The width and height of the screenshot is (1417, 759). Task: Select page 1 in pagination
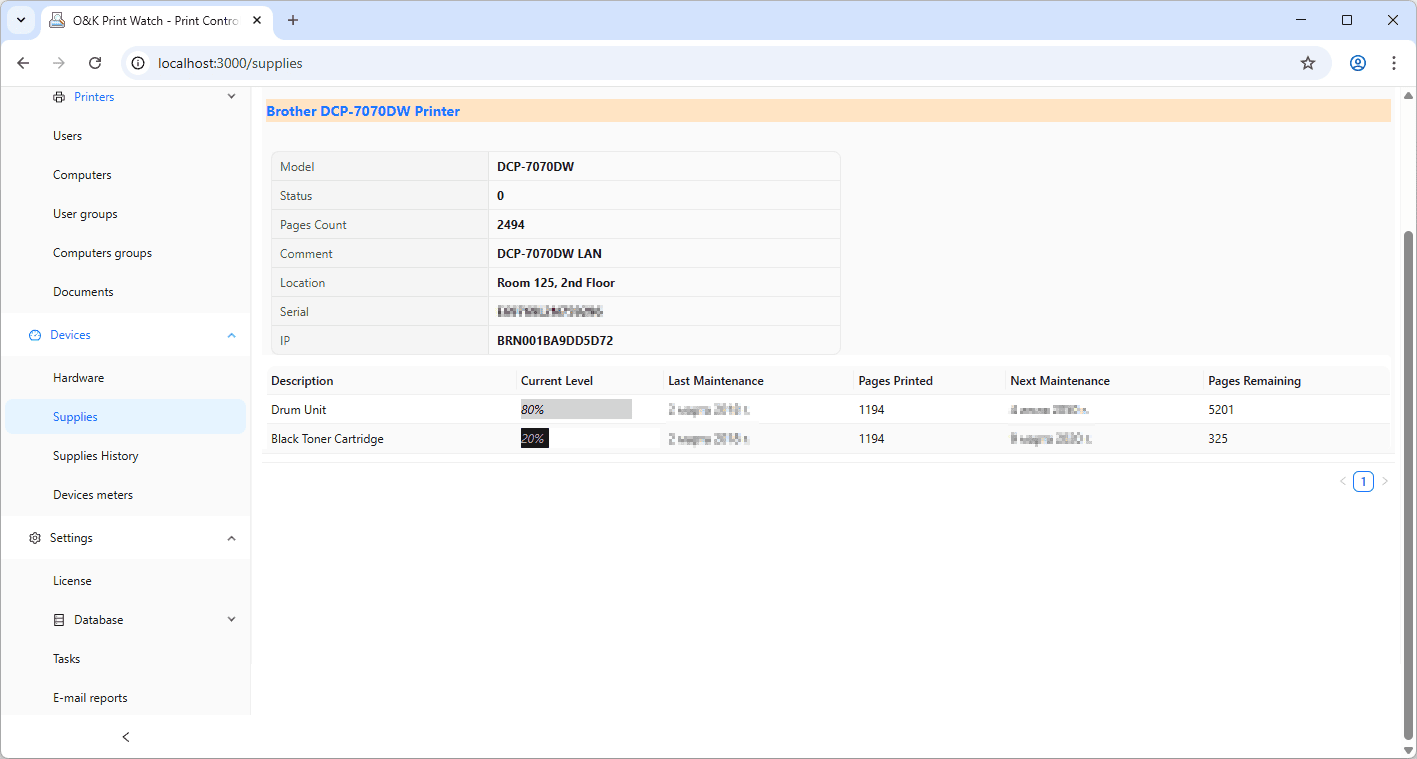1363,481
